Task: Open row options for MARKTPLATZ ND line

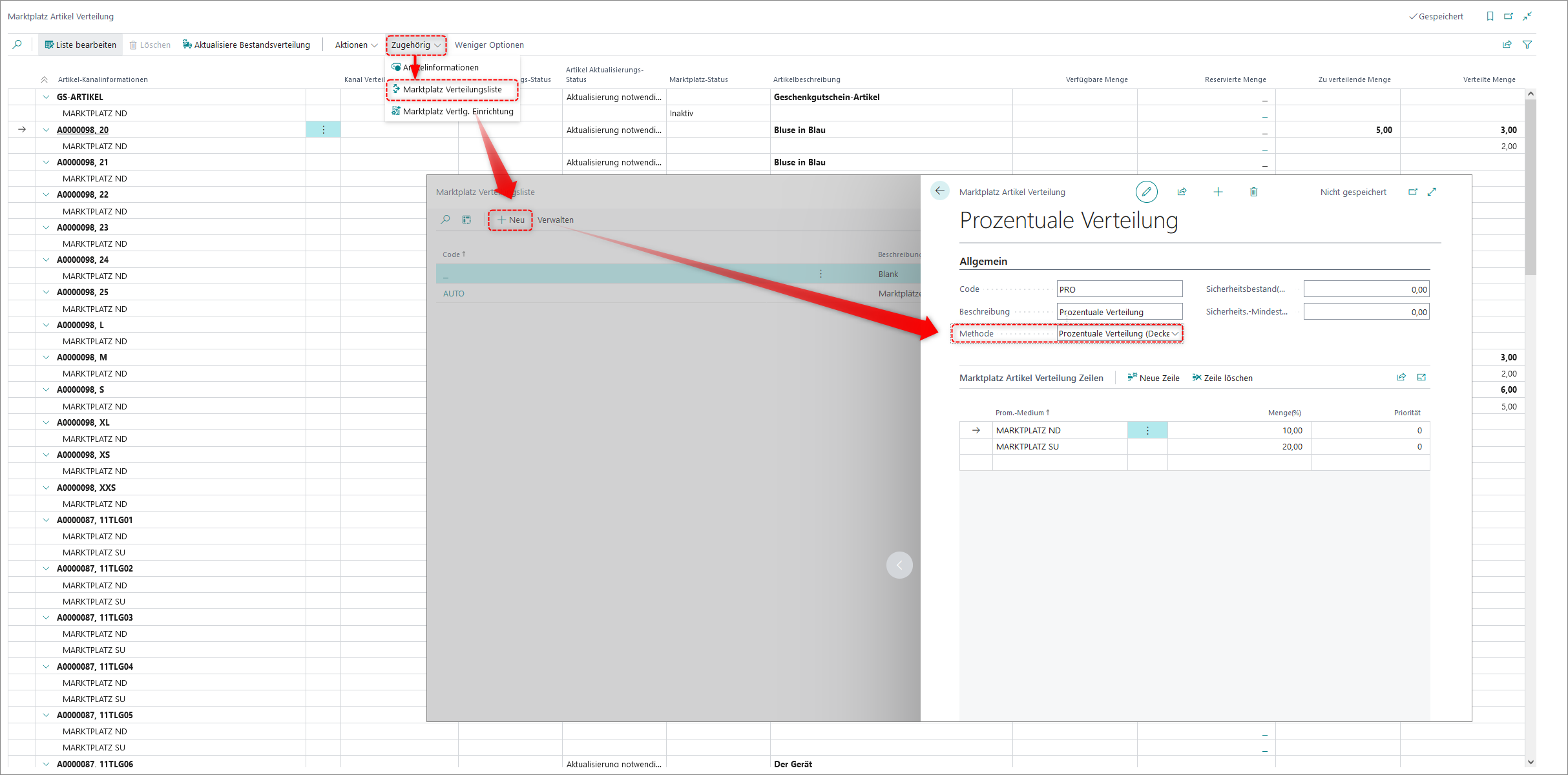Action: (1147, 430)
